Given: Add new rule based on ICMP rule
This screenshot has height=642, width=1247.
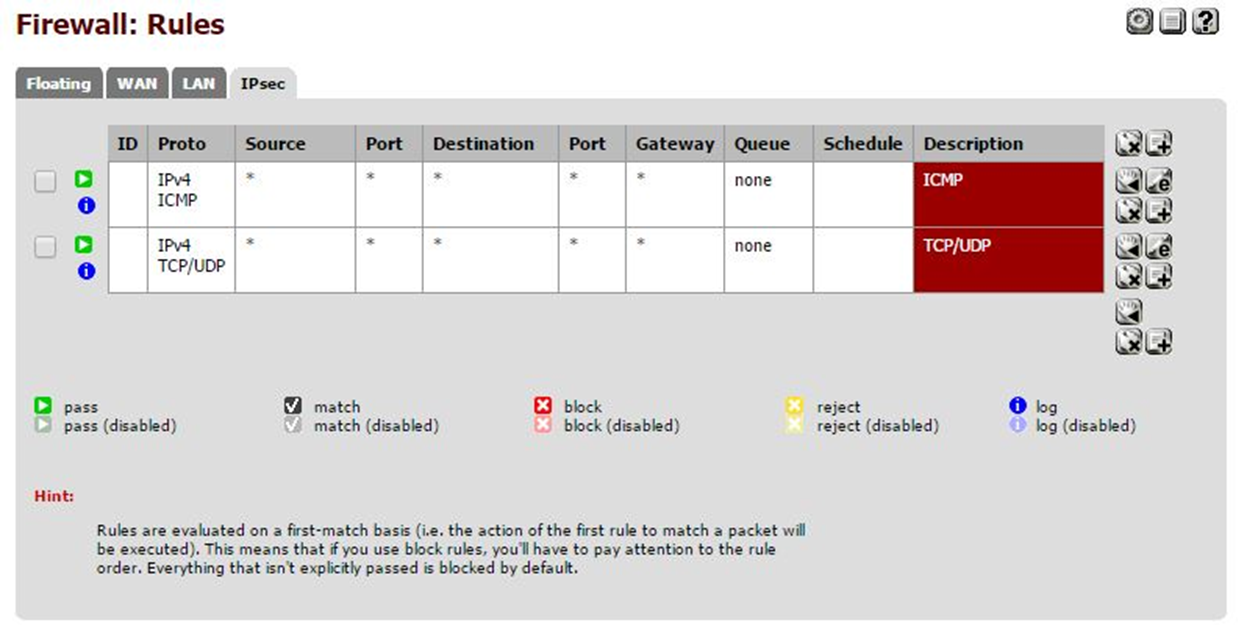Looking at the screenshot, I should point(1159,210).
